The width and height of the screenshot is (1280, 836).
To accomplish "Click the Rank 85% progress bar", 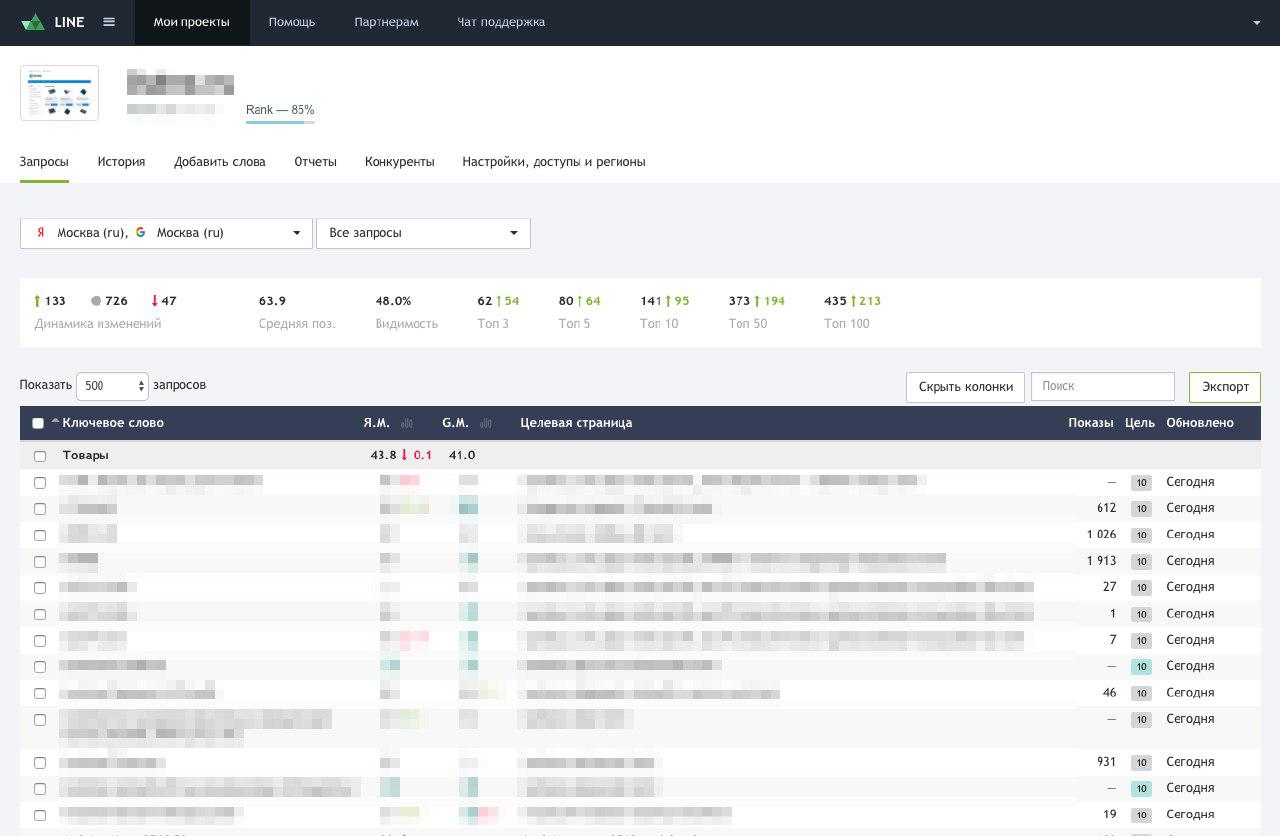I will [x=280, y=122].
